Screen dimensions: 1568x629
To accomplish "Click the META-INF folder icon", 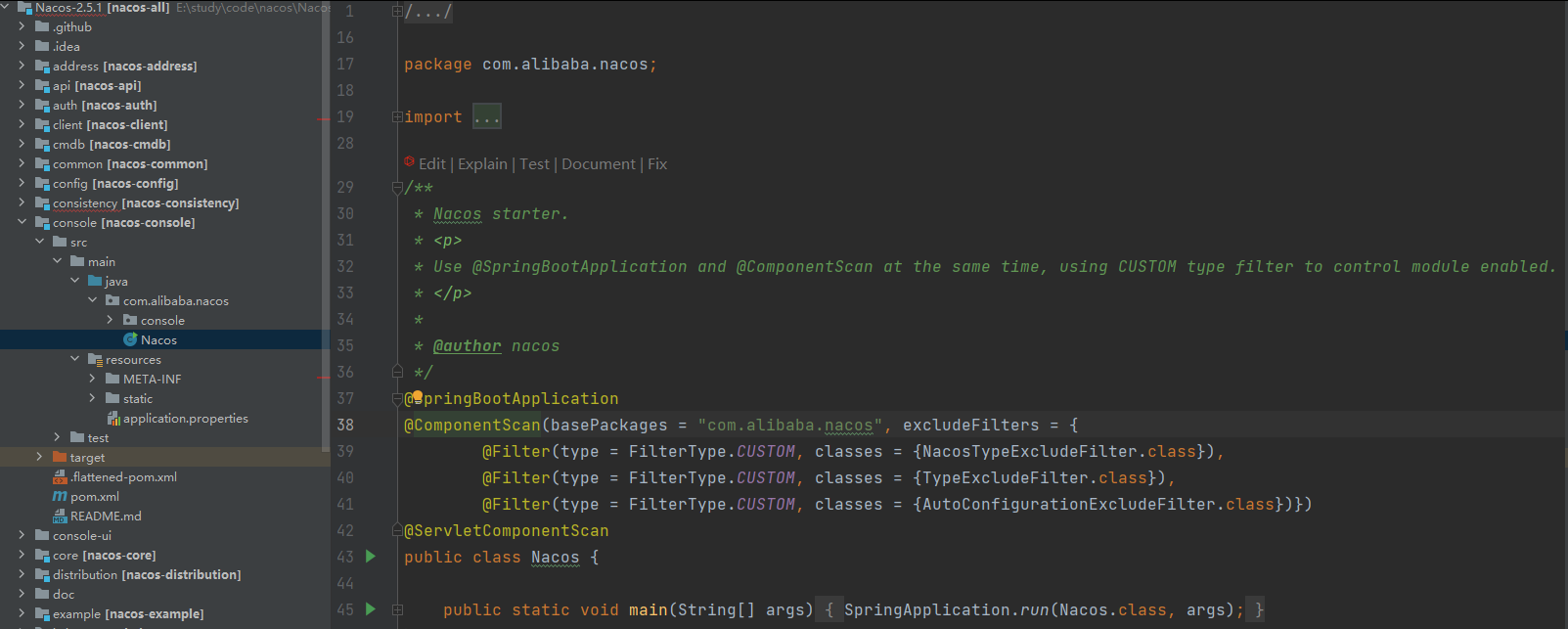I will [x=112, y=379].
